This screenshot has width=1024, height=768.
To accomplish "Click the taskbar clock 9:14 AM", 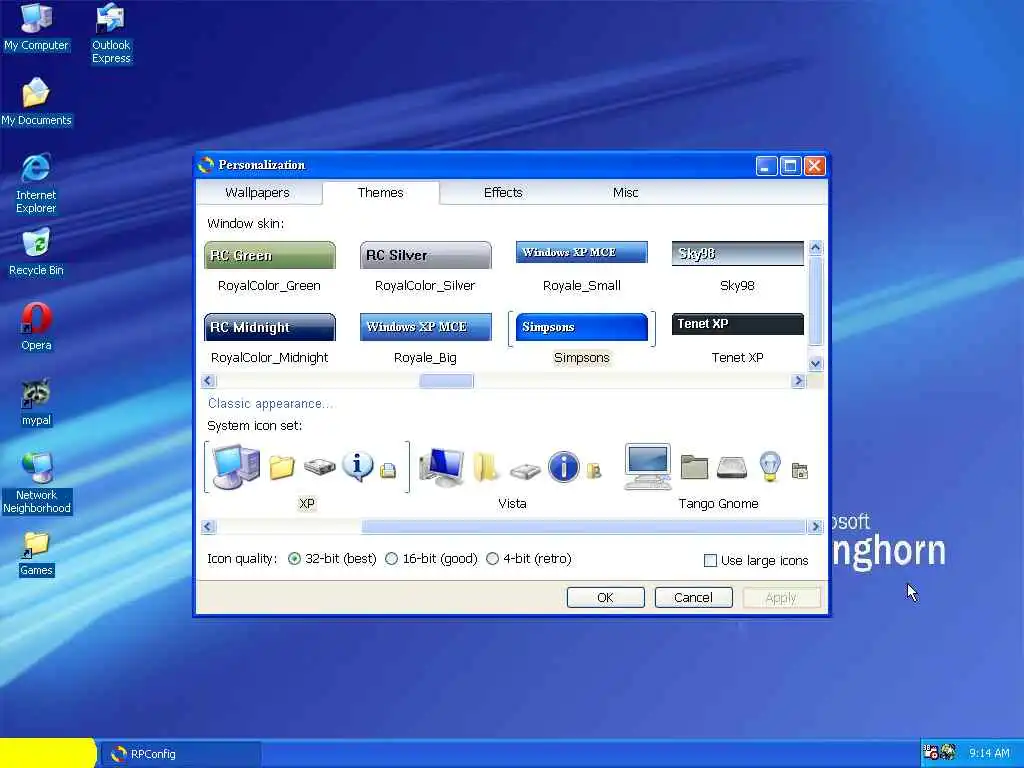I will [x=989, y=753].
